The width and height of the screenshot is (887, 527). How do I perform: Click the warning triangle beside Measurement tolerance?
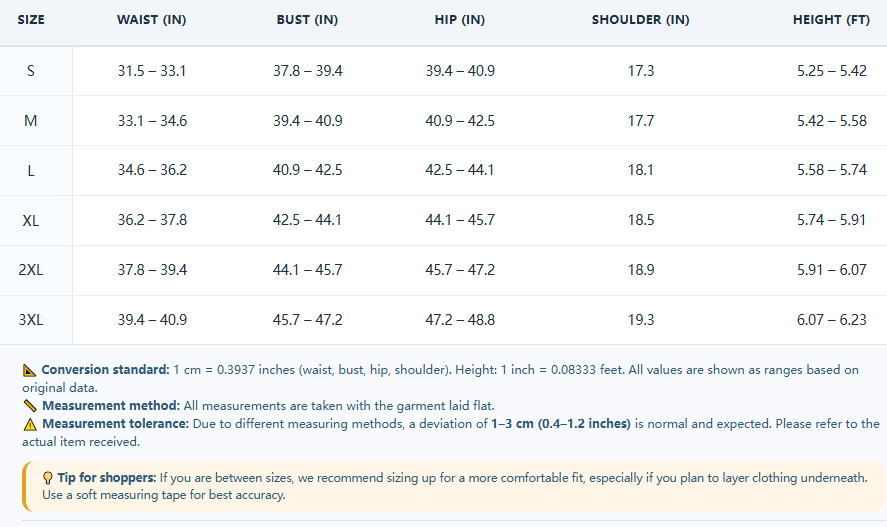click(30, 424)
